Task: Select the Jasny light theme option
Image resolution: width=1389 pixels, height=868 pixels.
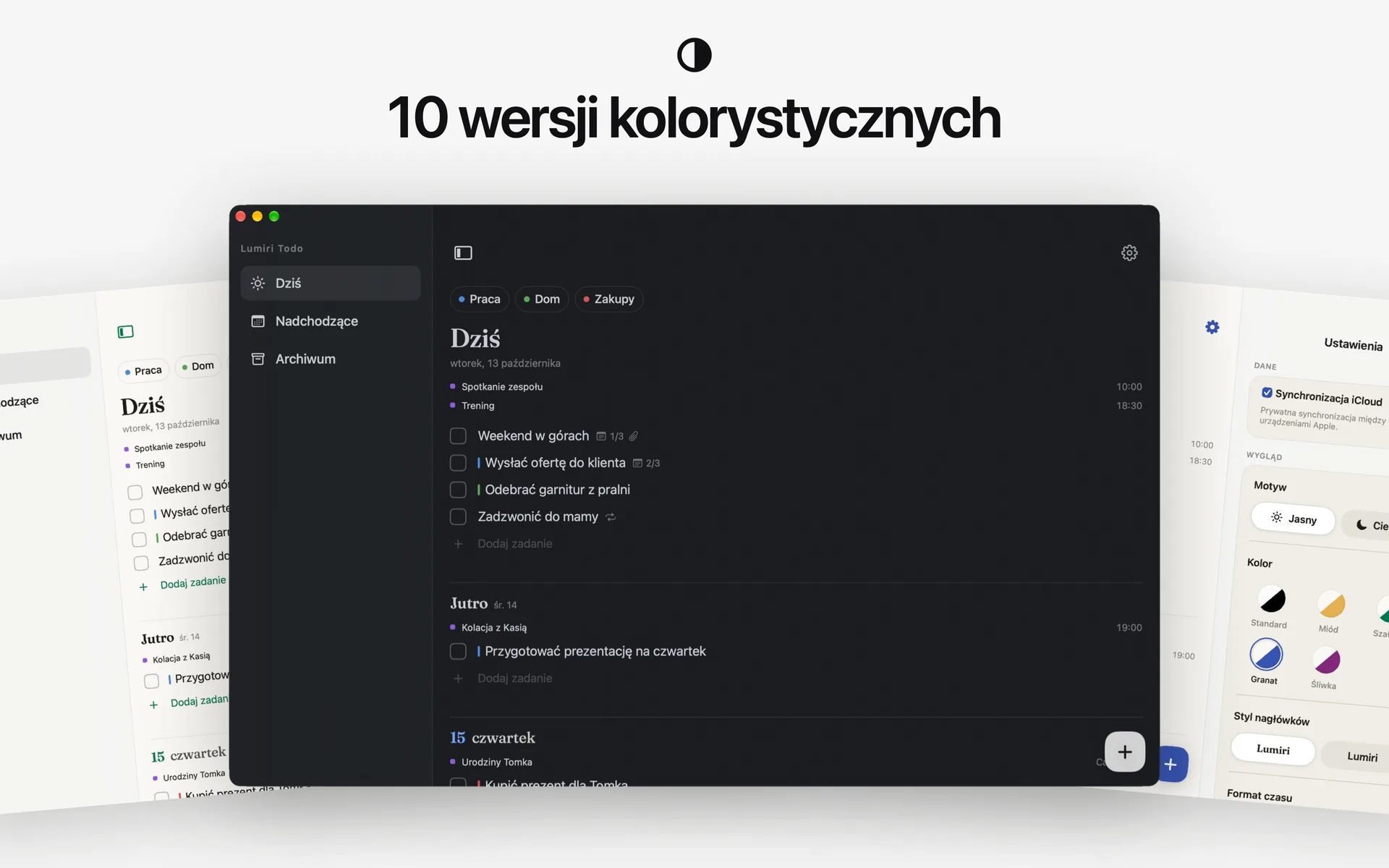Action: [x=1294, y=519]
